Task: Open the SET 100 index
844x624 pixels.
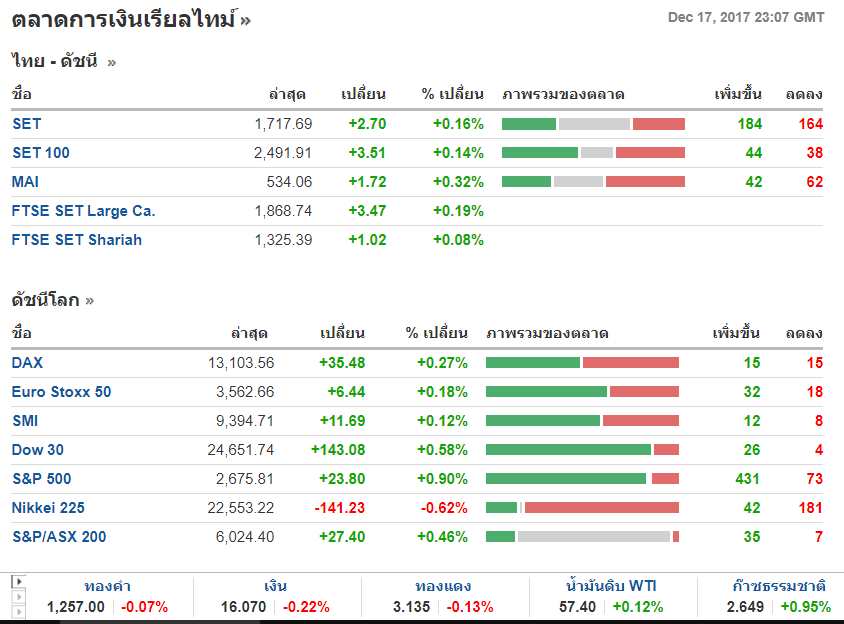Action: pyautogui.click(x=41, y=153)
